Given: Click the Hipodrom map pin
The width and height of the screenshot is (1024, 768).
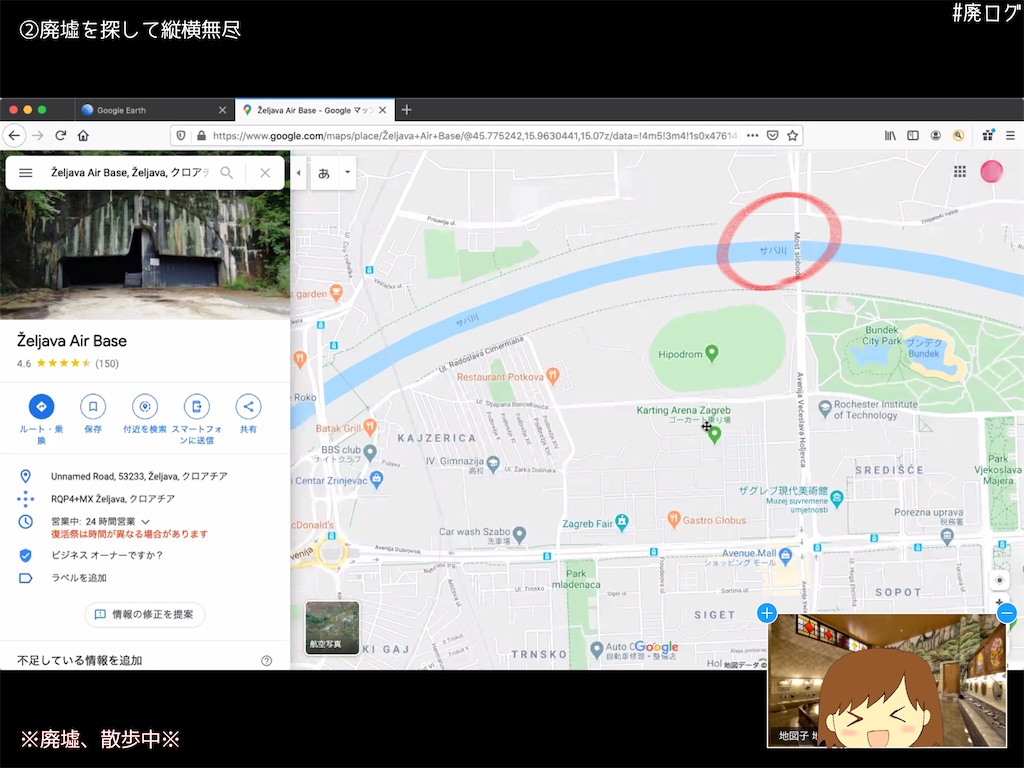Looking at the screenshot, I should click(712, 353).
